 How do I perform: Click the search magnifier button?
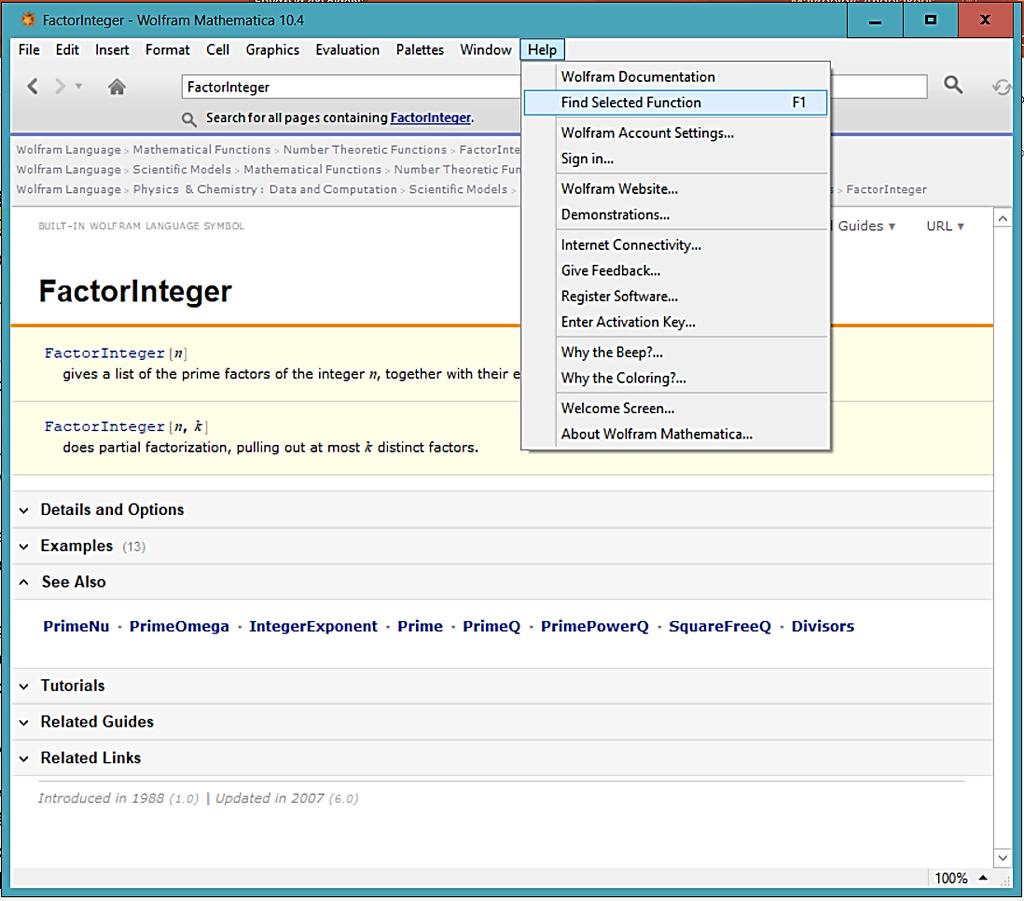953,85
